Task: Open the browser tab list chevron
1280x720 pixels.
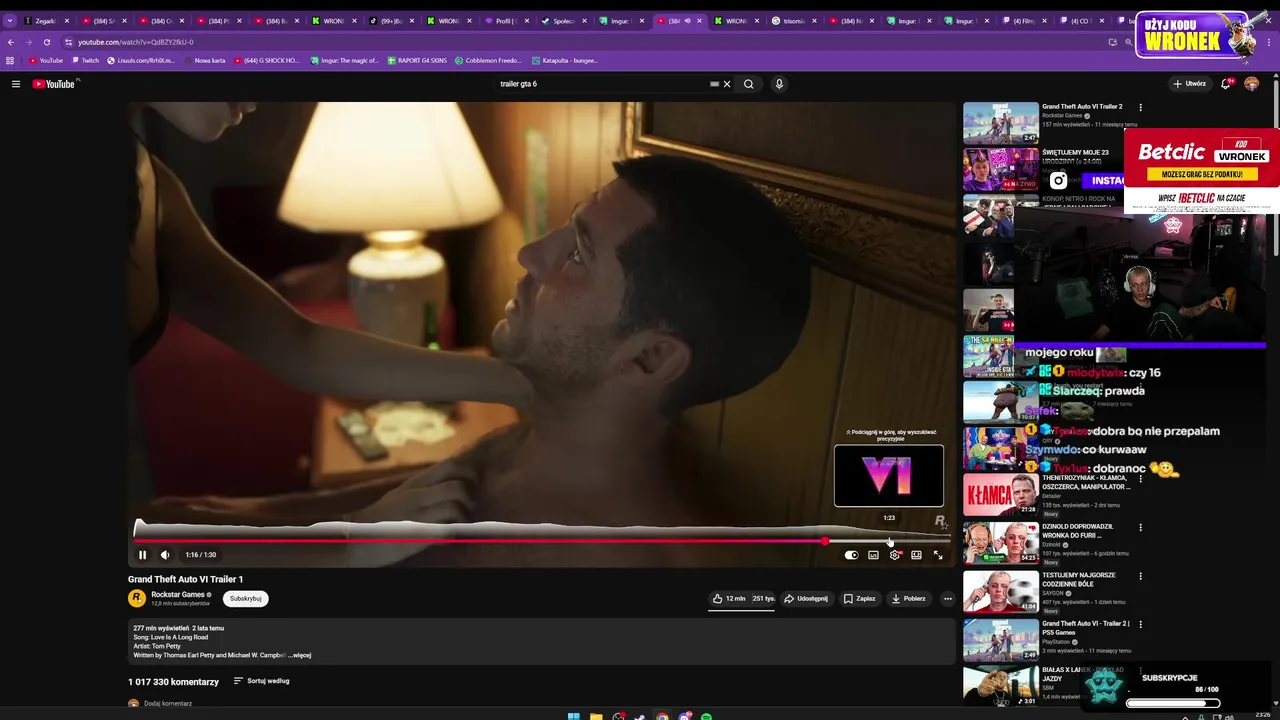Action: coord(9,20)
